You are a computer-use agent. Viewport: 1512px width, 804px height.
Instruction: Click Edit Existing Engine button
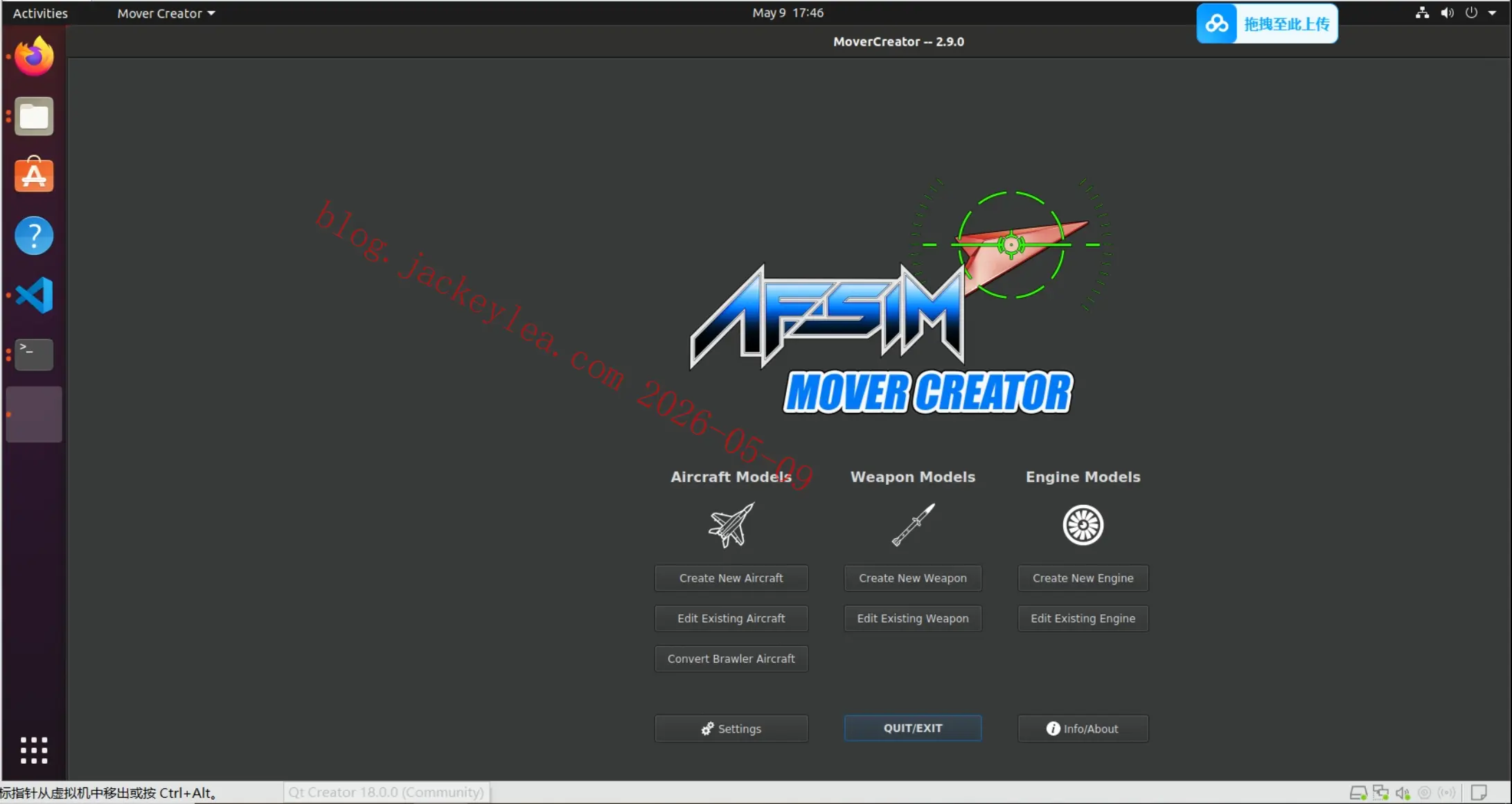[x=1083, y=618]
